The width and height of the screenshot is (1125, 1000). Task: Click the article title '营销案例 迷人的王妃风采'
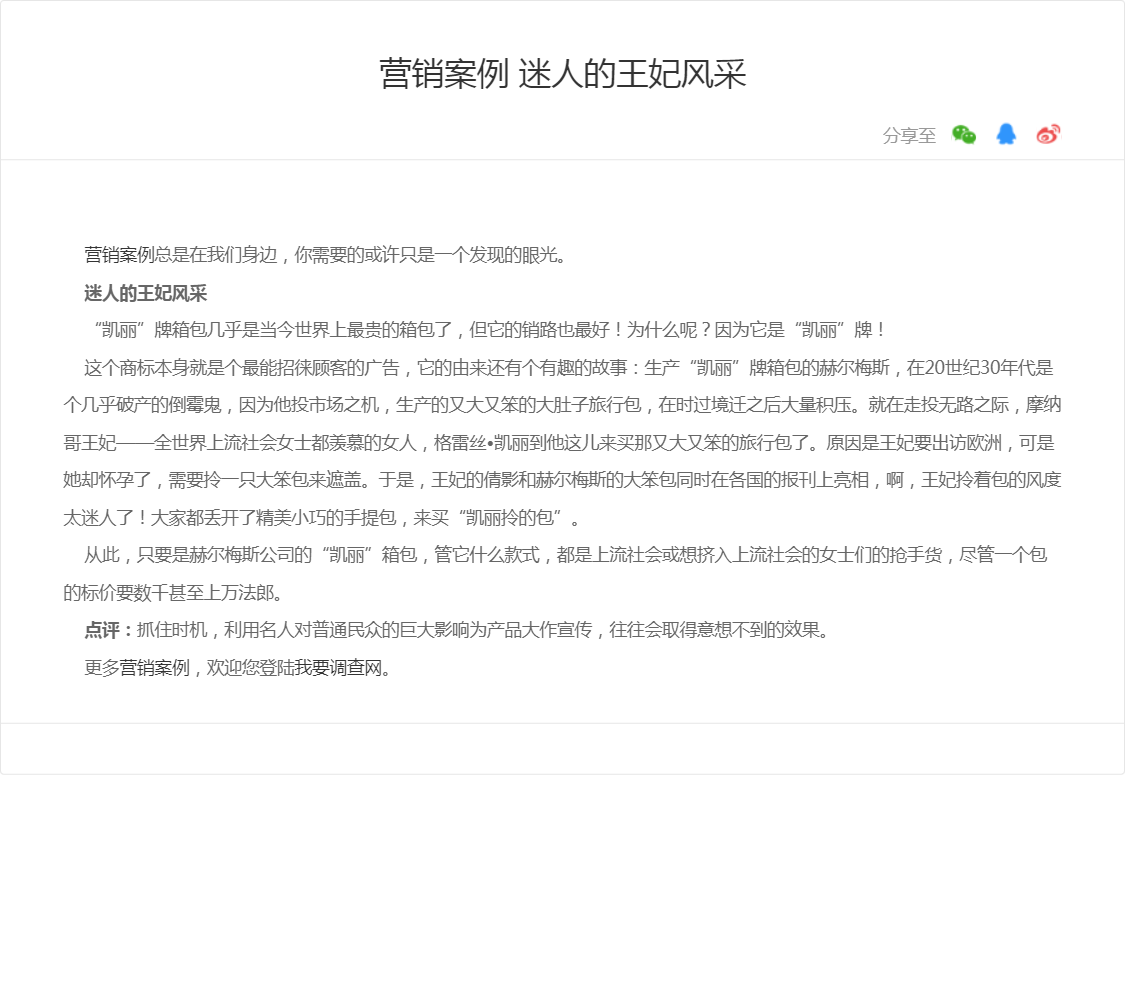pos(562,74)
